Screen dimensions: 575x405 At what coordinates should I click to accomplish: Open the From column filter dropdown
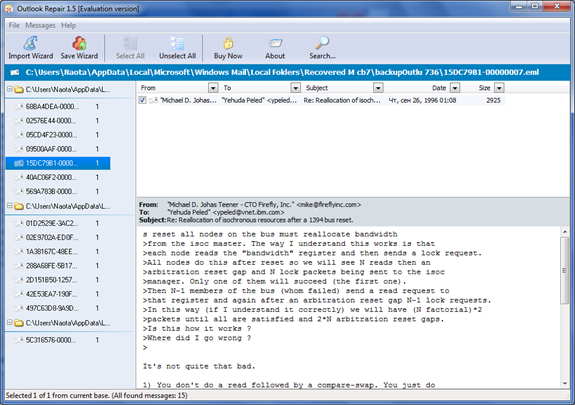point(213,88)
